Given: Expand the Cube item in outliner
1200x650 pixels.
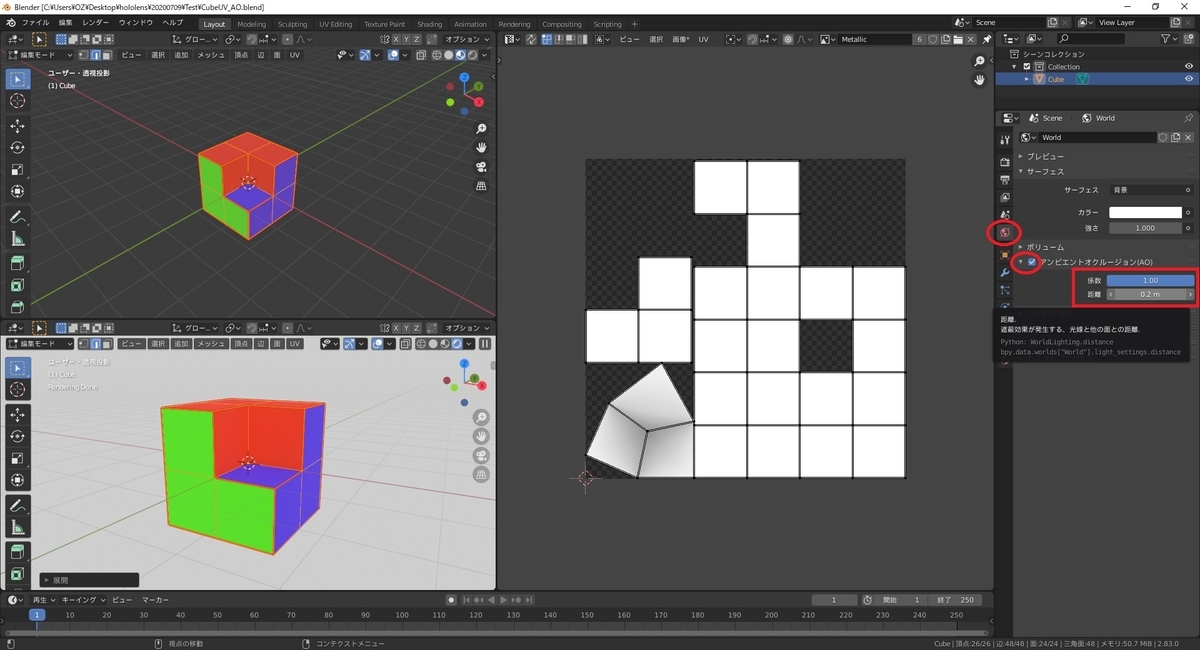Looking at the screenshot, I should (x=1027, y=79).
